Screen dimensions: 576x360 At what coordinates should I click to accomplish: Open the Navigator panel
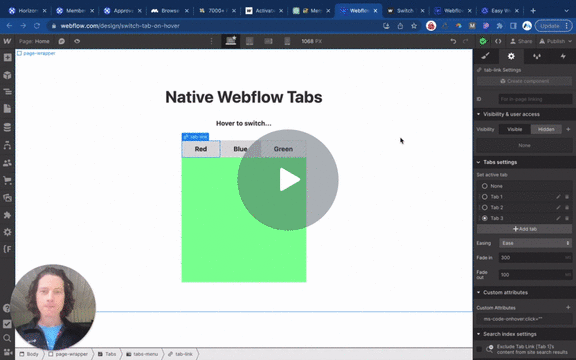[x=7, y=92]
